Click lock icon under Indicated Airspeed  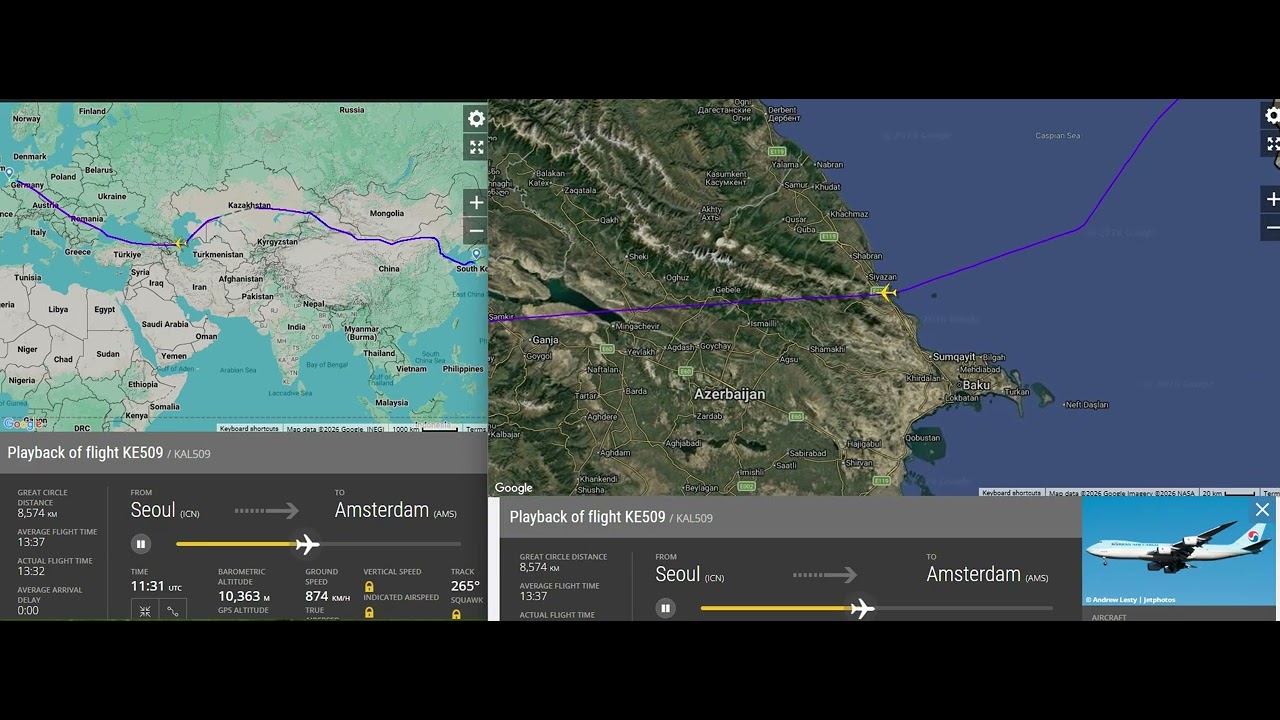point(369,611)
